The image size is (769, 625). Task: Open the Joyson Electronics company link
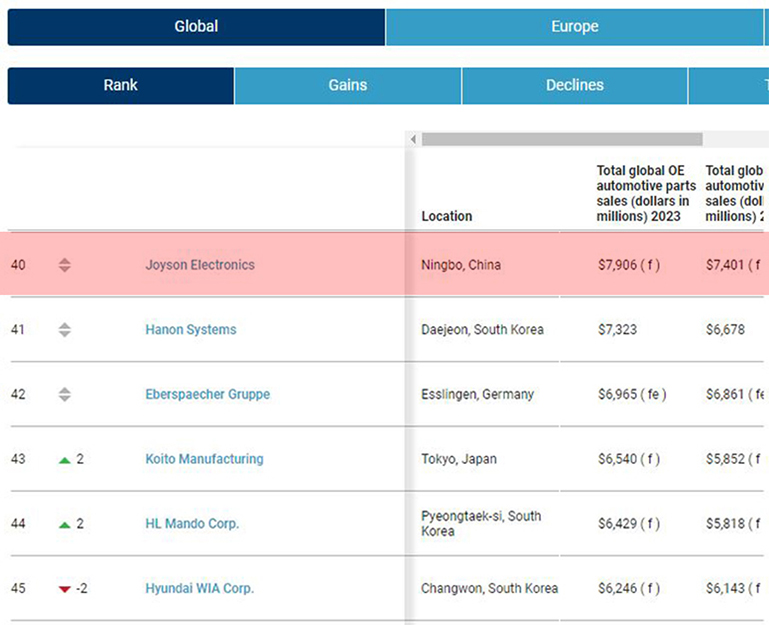pos(200,265)
